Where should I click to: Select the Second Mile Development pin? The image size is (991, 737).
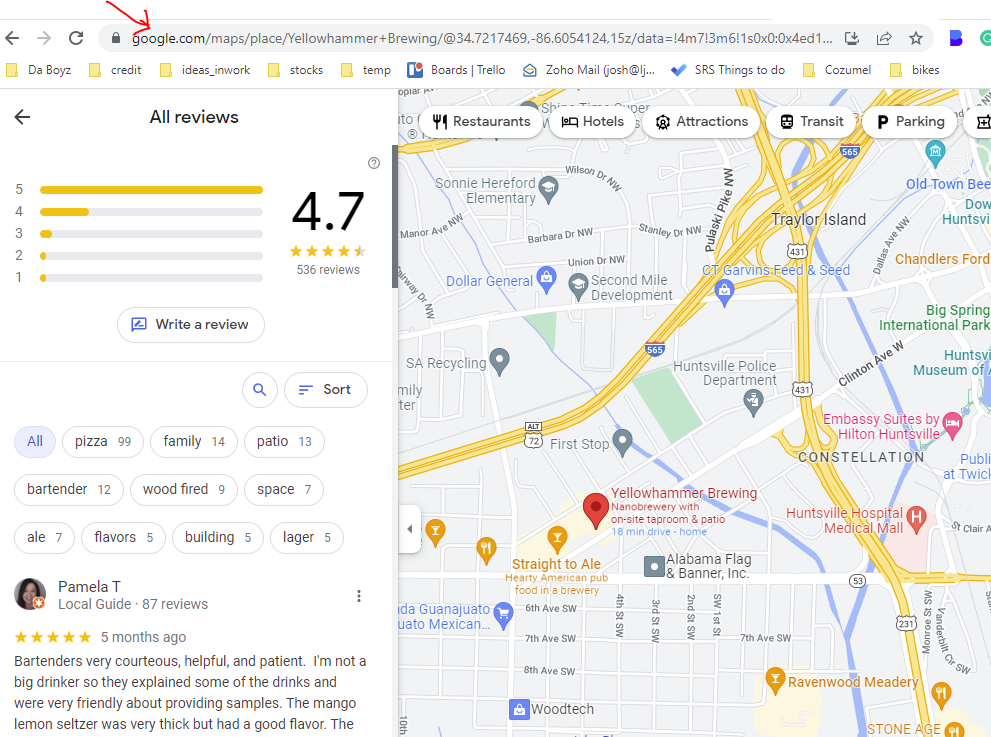(x=578, y=286)
